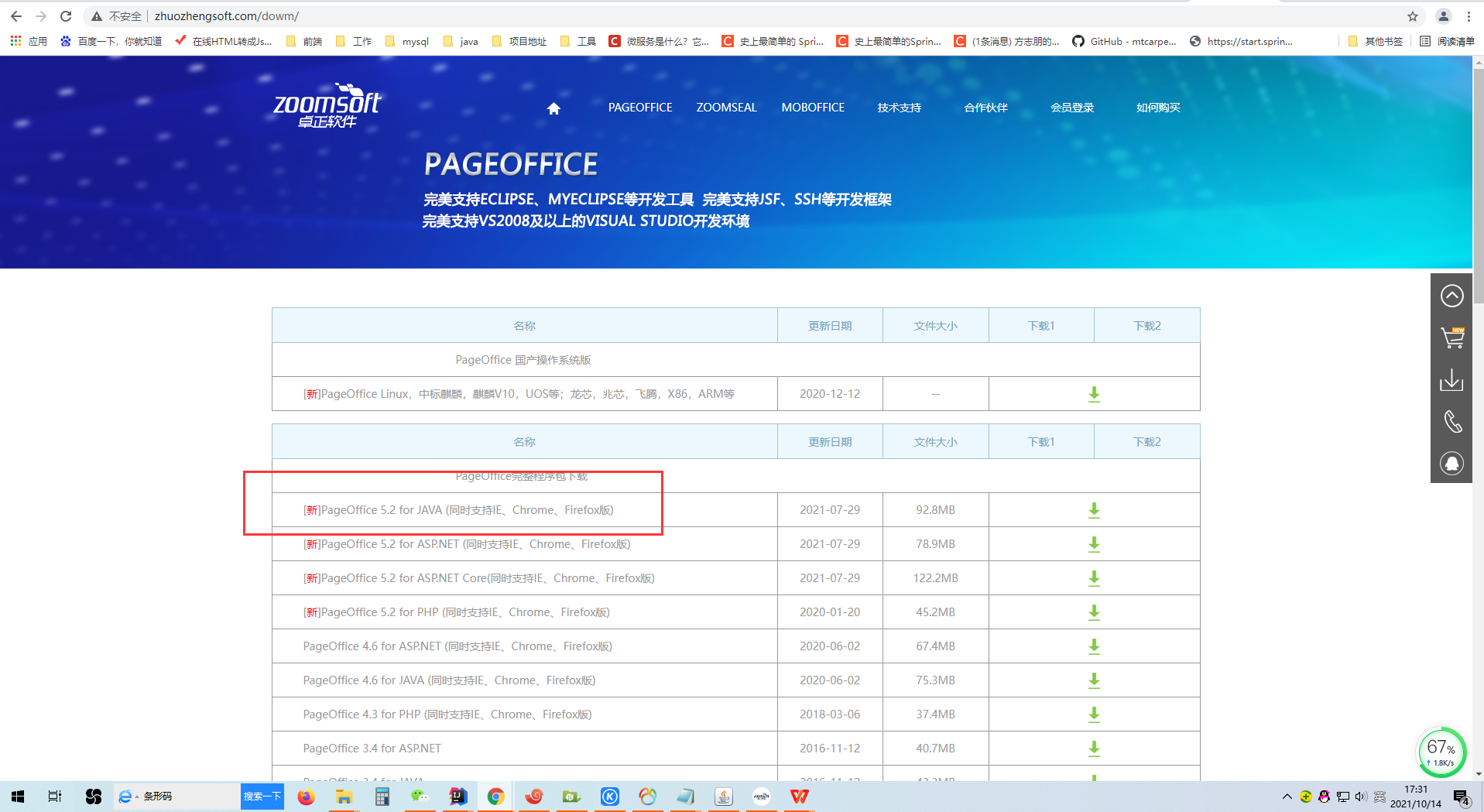The image size is (1484, 812).
Task: Open the PAGEOFFICE menu item
Action: pyautogui.click(x=640, y=108)
